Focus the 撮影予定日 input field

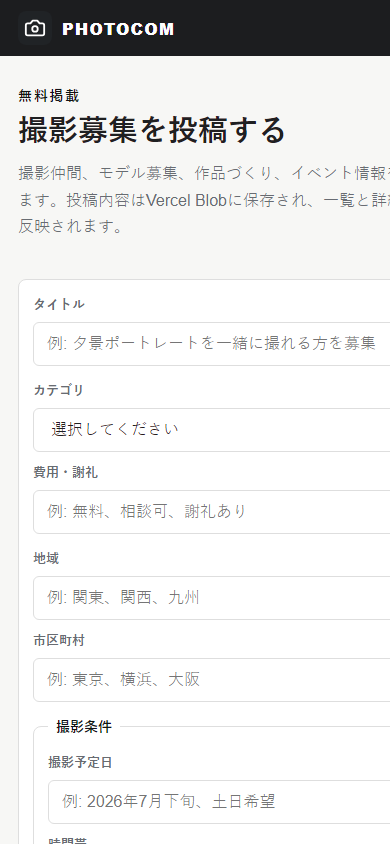(219, 801)
